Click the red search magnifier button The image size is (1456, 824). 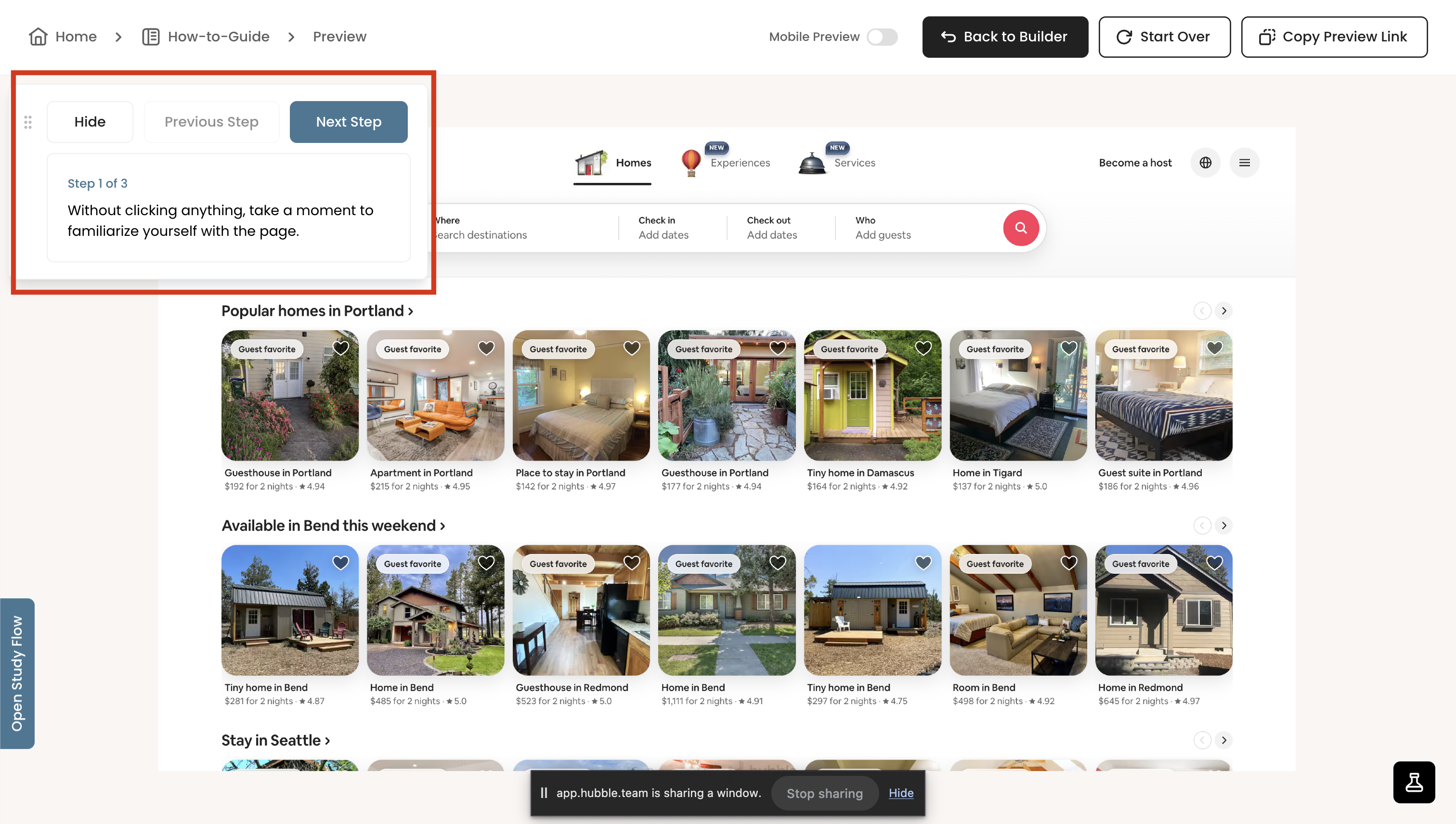coord(1021,228)
